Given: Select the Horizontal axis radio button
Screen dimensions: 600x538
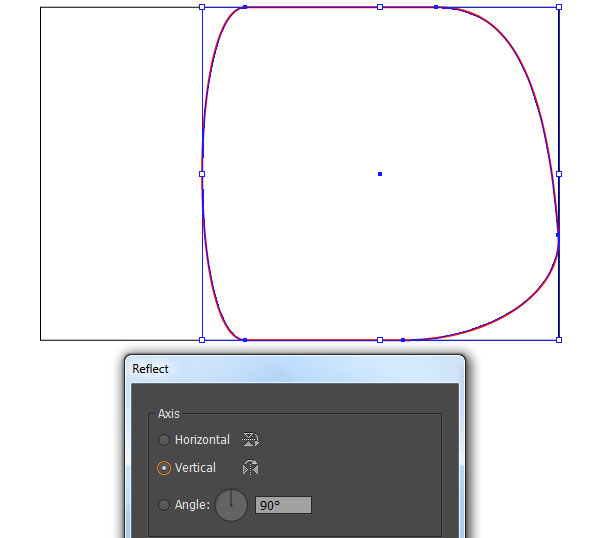Looking at the screenshot, I should pyautogui.click(x=164, y=440).
